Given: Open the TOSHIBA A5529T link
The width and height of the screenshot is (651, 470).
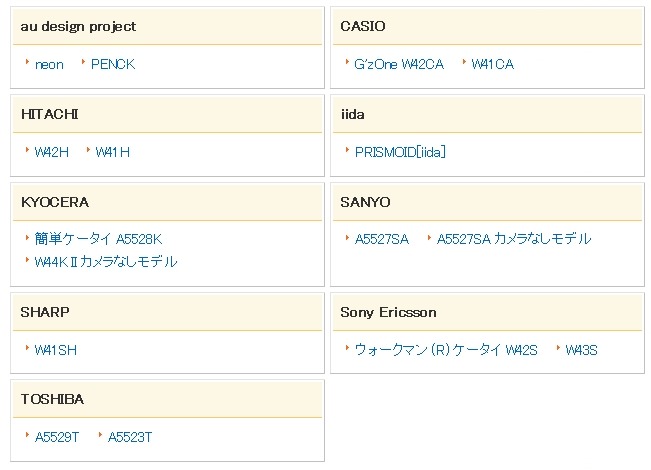Looking at the screenshot, I should (56, 437).
